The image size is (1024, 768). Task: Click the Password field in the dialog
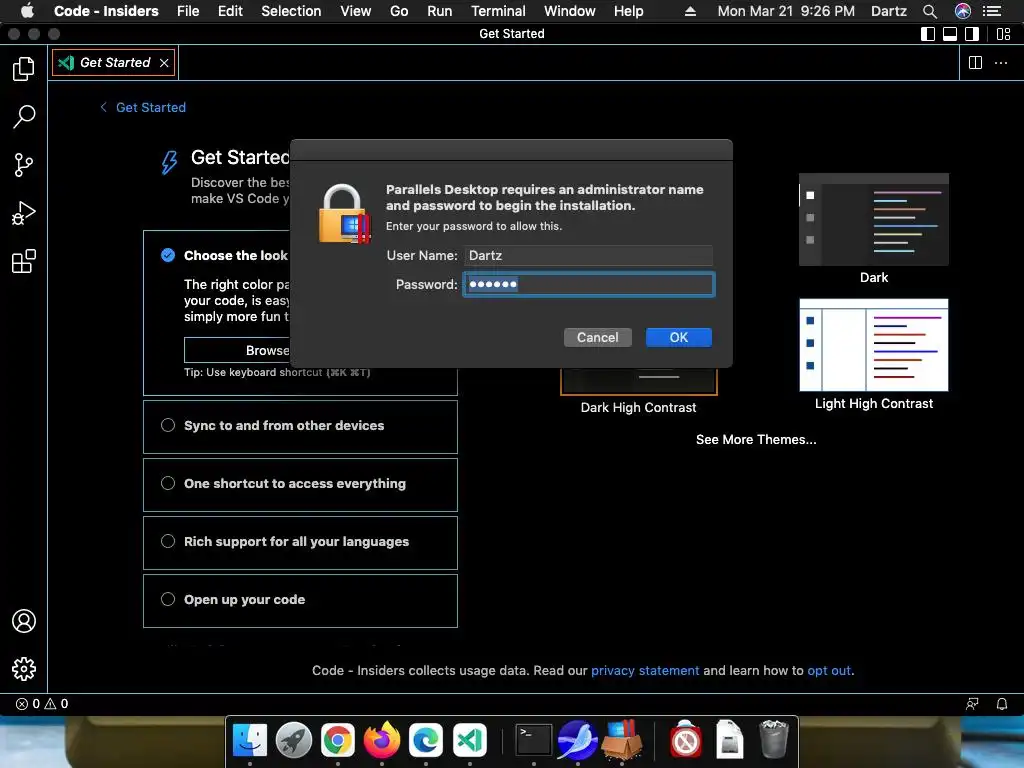[x=588, y=284]
